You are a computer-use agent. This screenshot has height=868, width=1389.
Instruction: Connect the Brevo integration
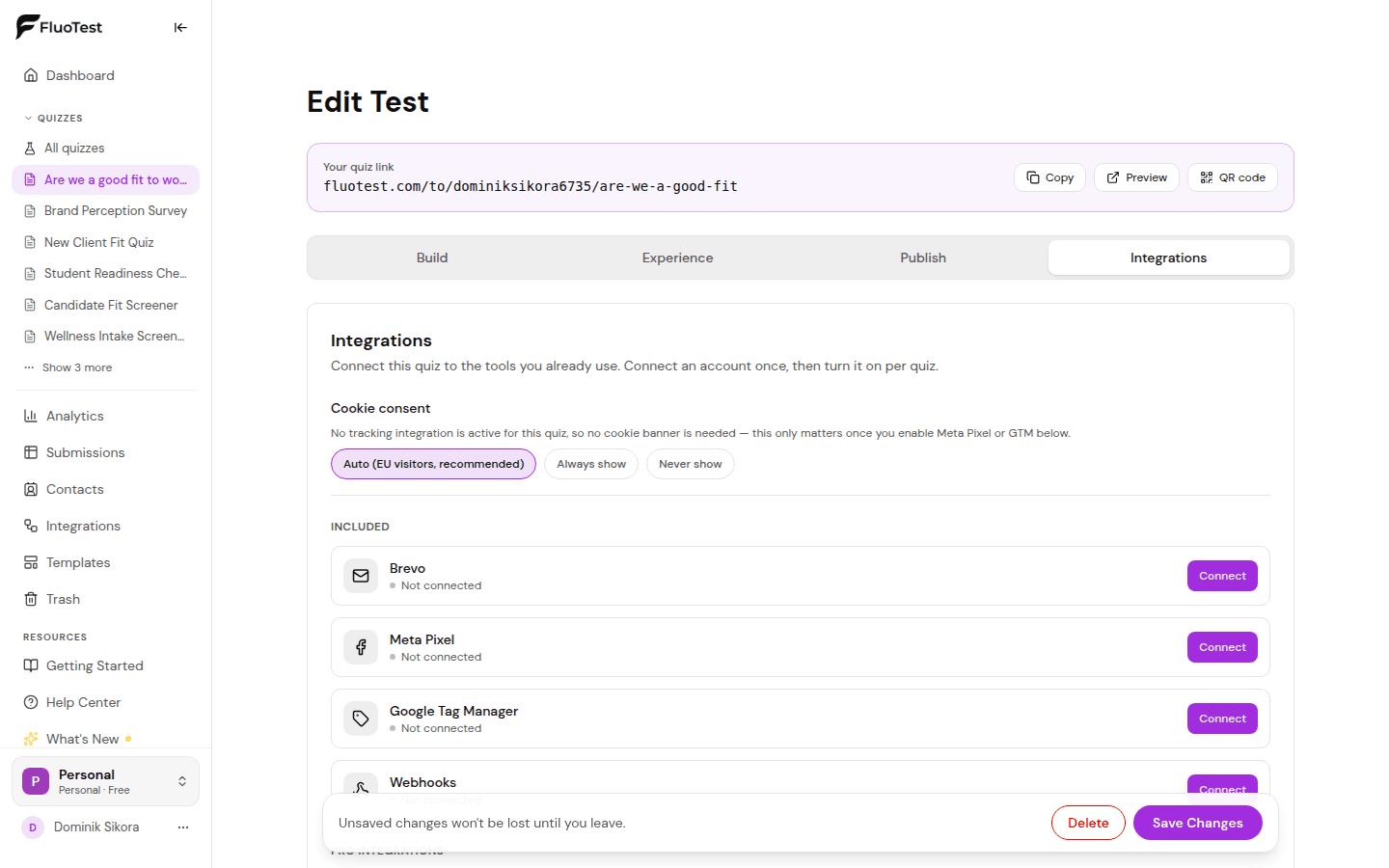(x=1222, y=576)
